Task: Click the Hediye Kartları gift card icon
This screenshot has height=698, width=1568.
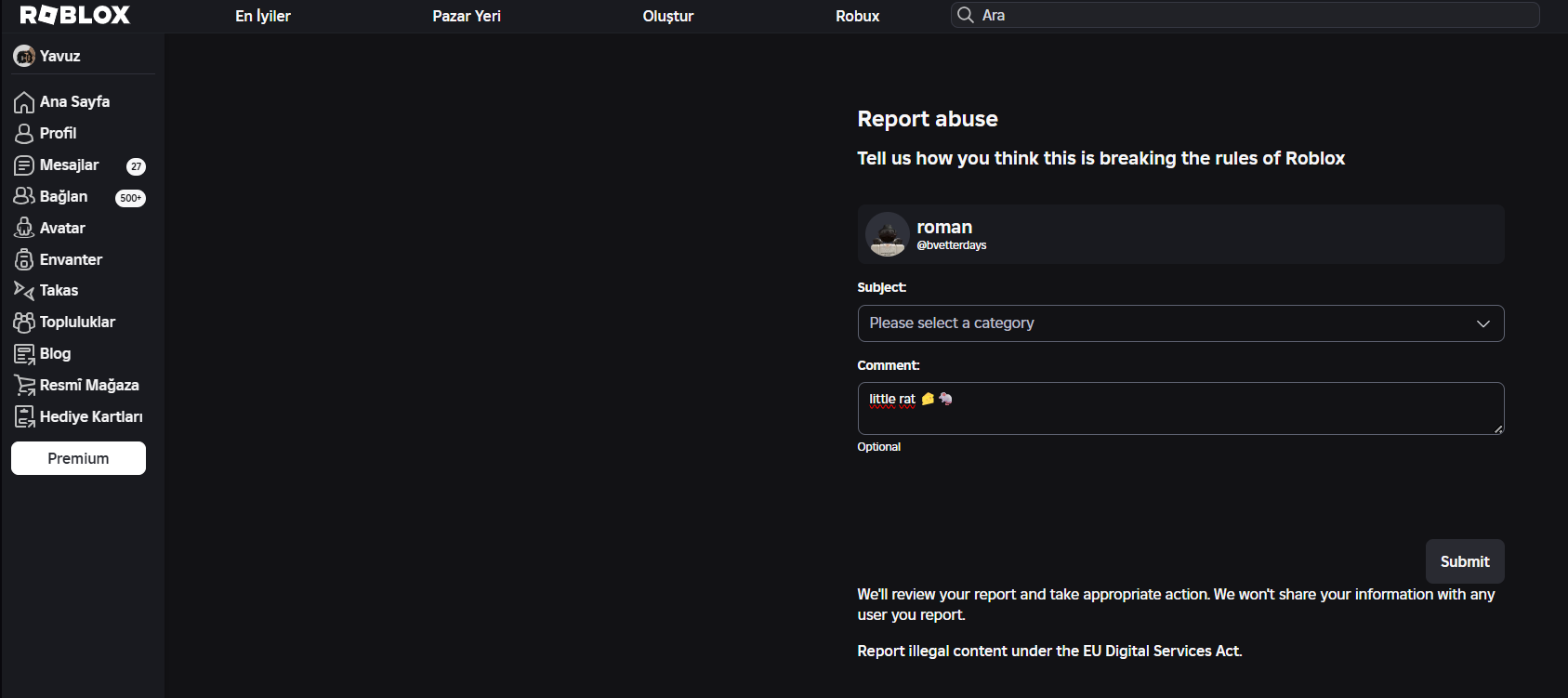Action: 24,417
